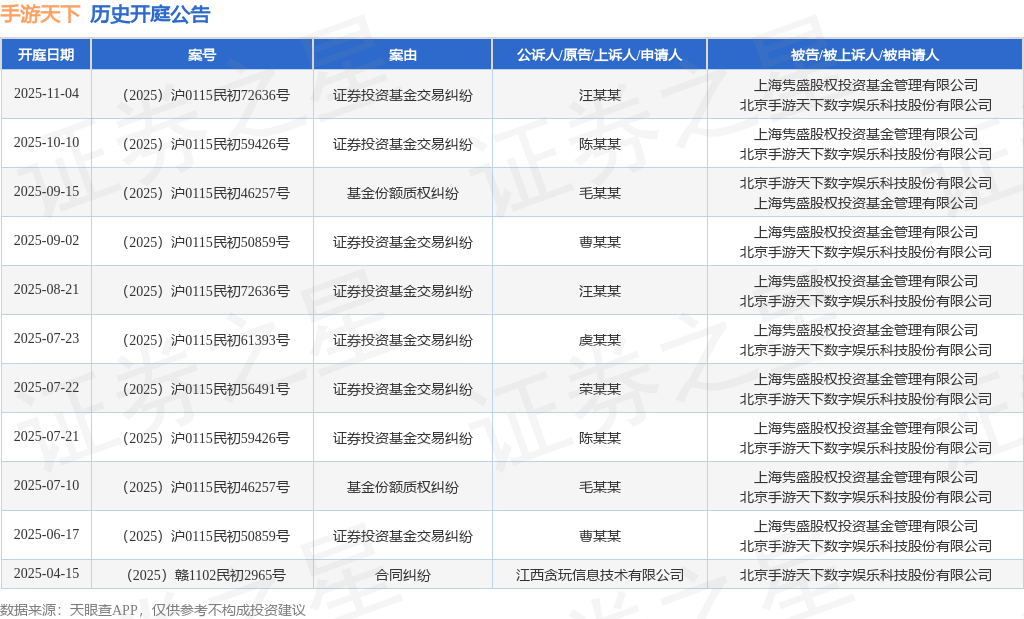
Task: Select the 手游天下 title text
Action: tap(40, 14)
